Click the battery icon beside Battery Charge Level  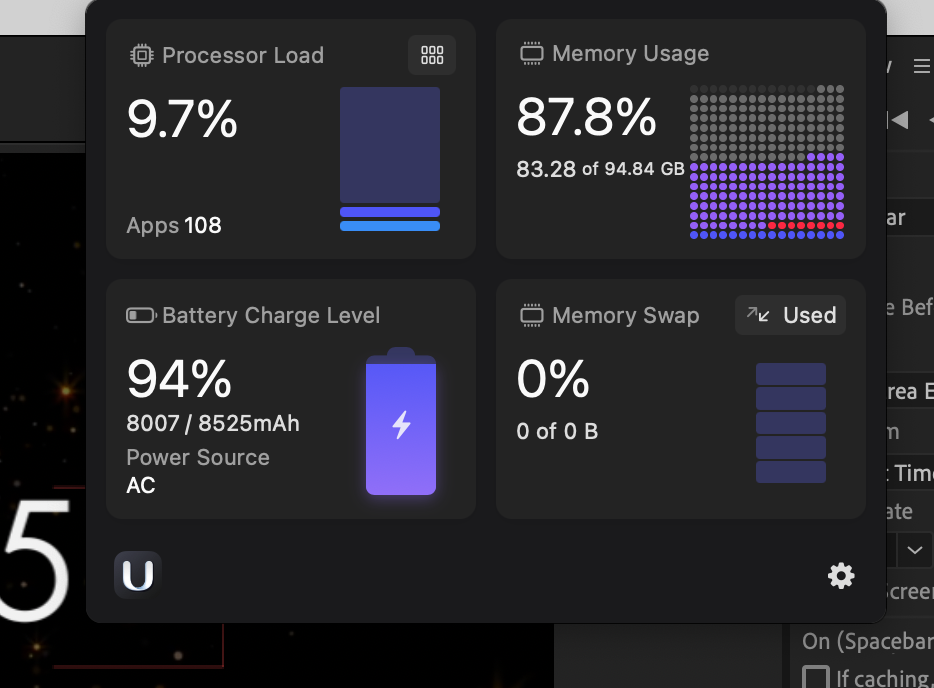[141, 316]
